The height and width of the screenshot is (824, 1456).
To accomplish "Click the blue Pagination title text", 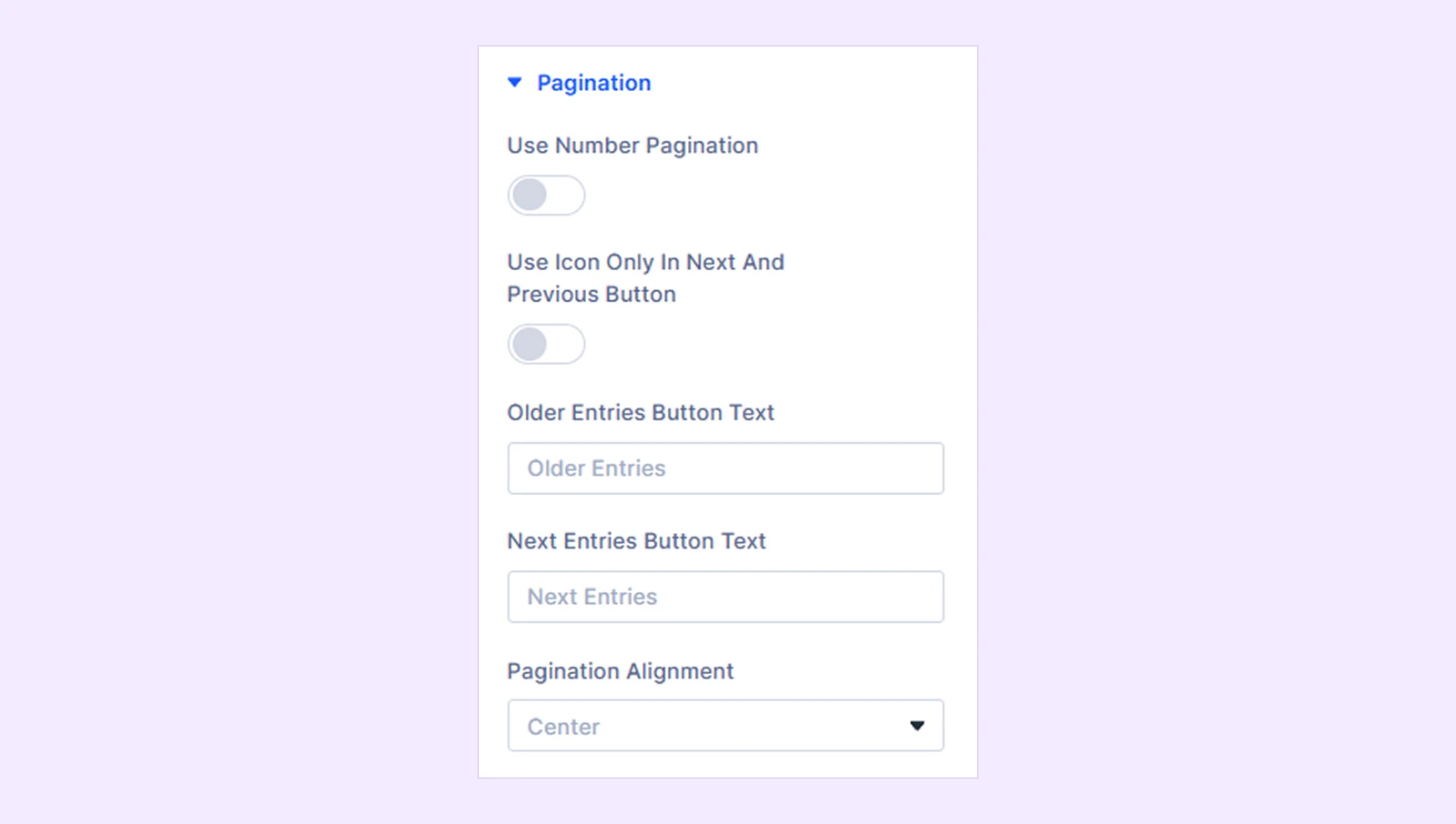I will tap(594, 83).
